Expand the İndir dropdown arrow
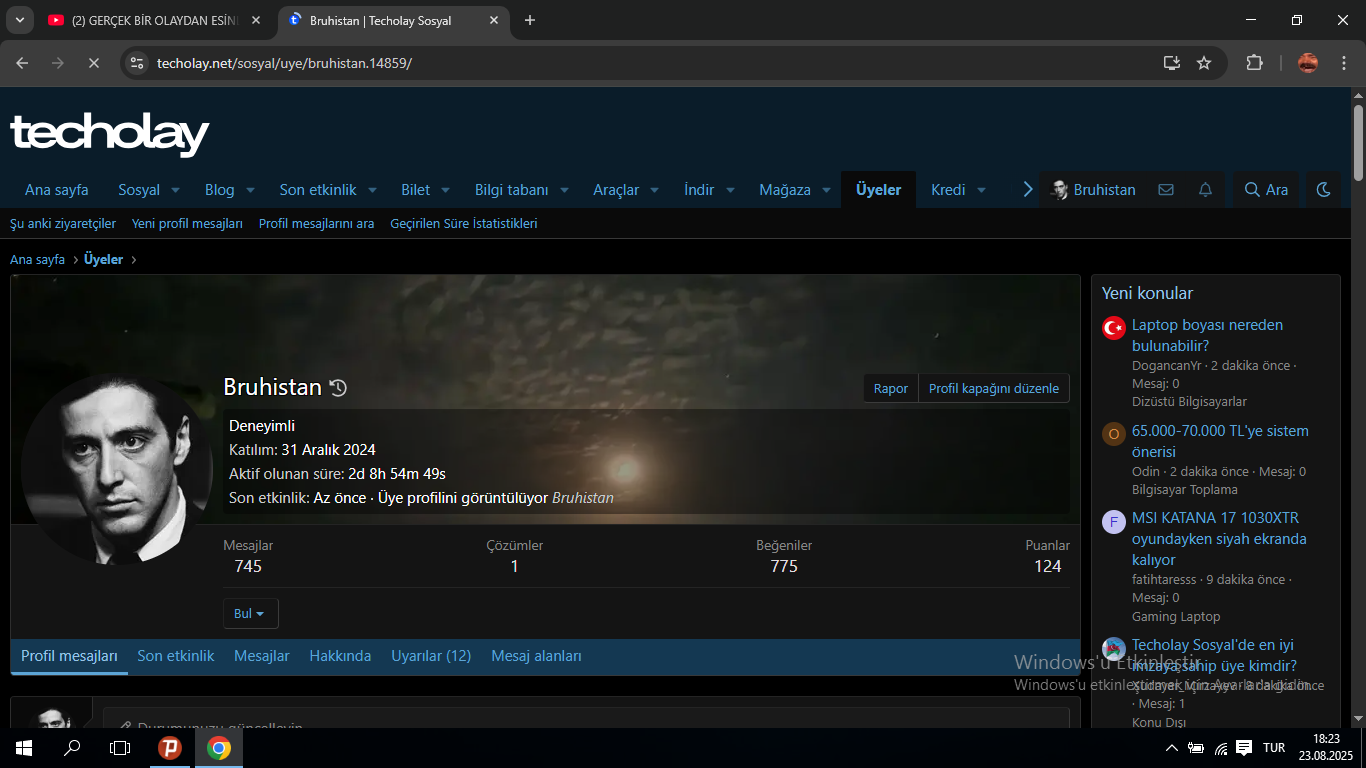Screen dimensions: 1366x768 coord(730,190)
